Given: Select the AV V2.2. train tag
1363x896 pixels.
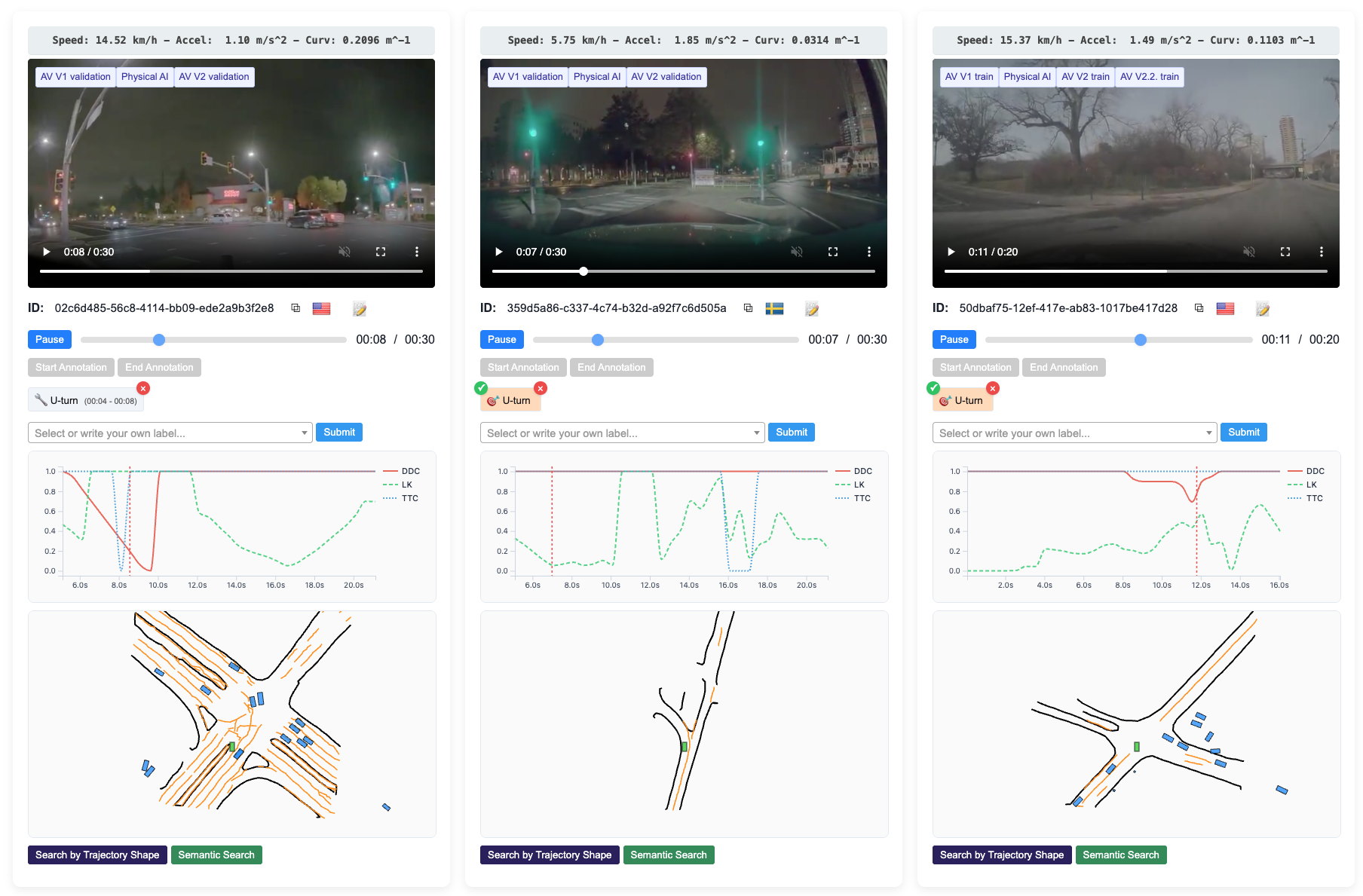Looking at the screenshot, I should point(1149,77).
